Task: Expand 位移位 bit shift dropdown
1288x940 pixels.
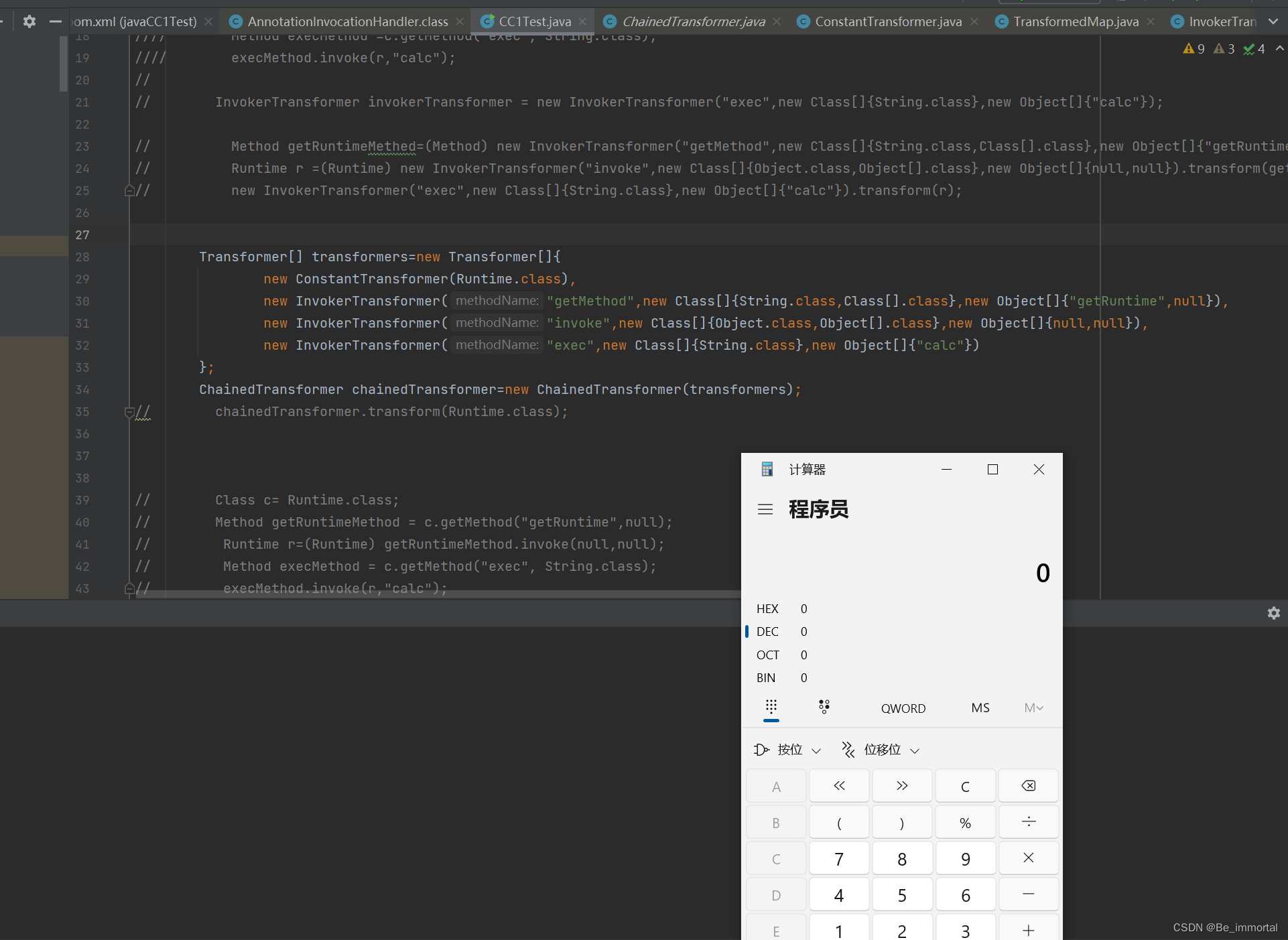Action: (881, 750)
